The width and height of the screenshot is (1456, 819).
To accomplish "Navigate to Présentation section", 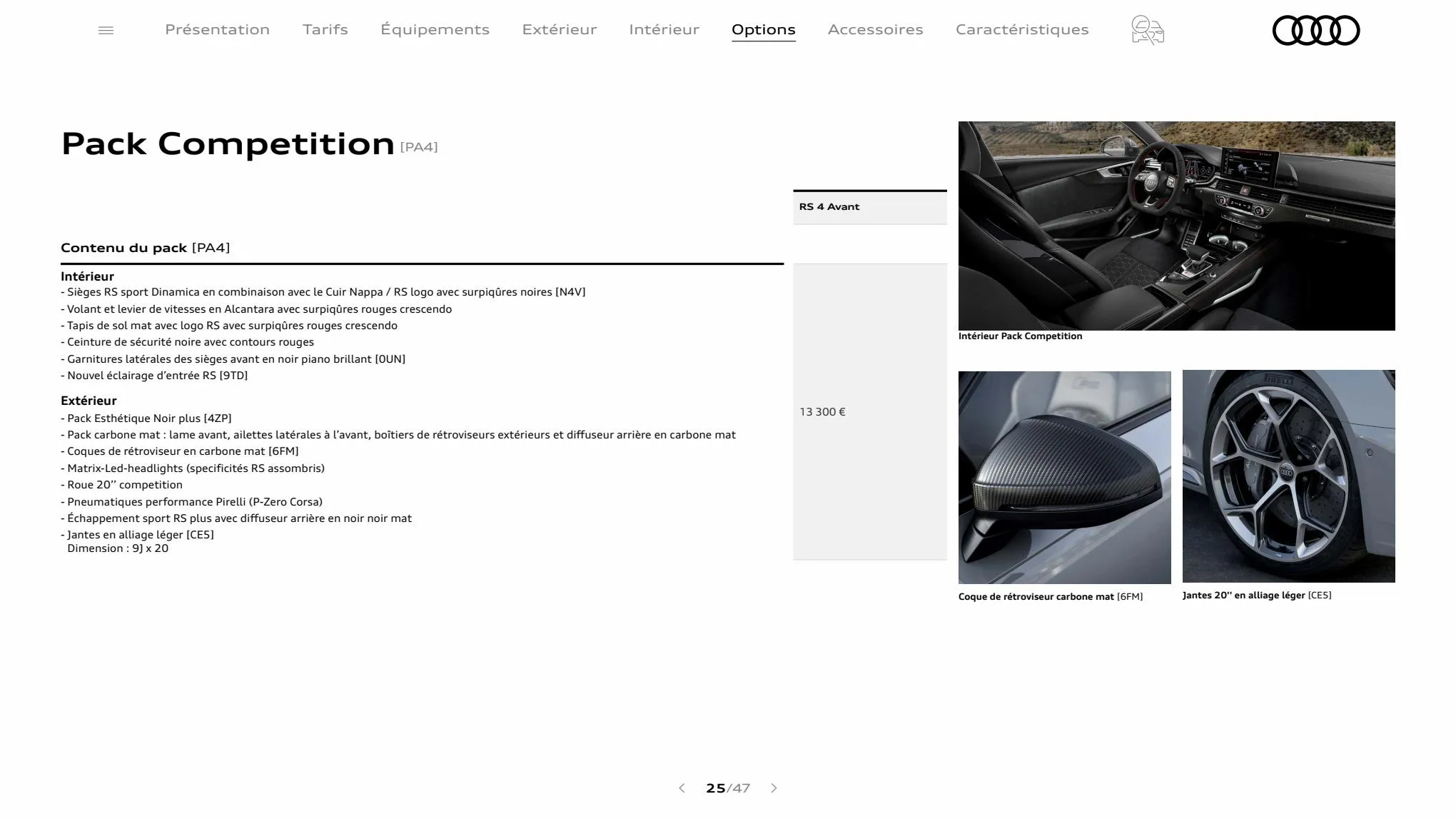I will click(217, 29).
